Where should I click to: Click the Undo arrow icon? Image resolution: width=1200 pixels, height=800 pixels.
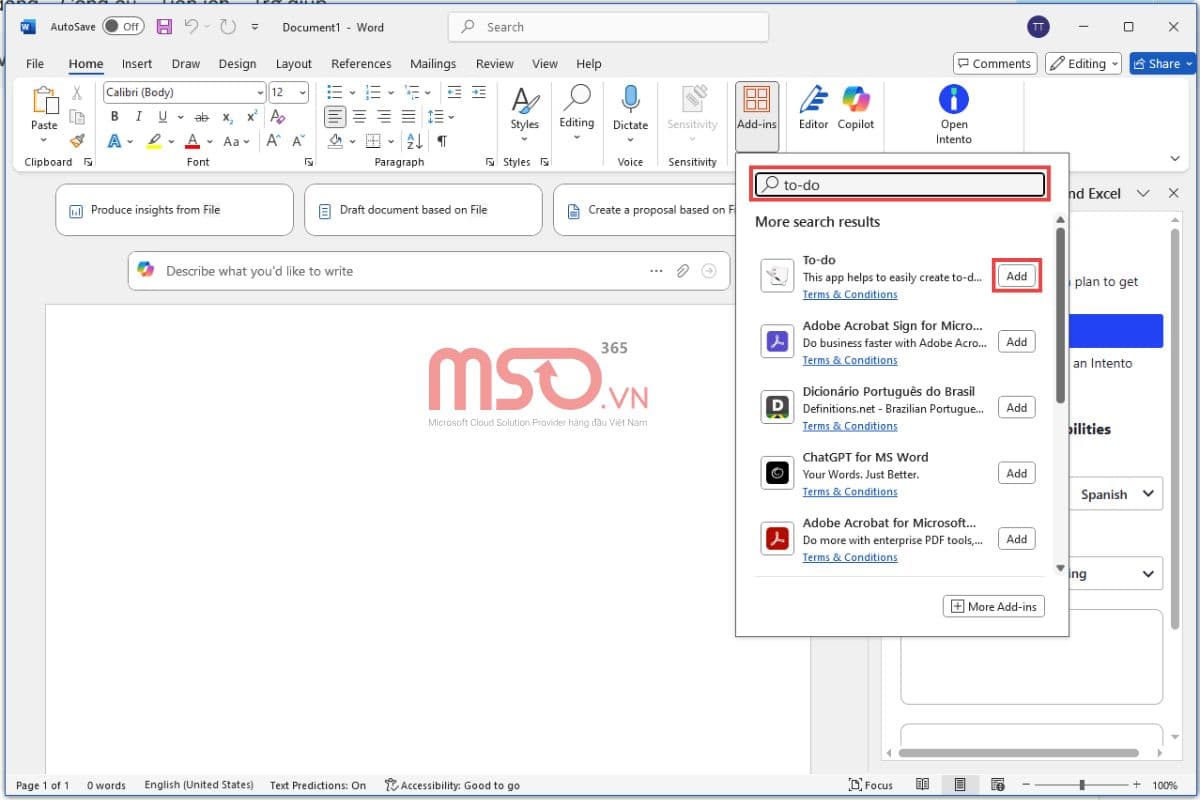[x=191, y=27]
